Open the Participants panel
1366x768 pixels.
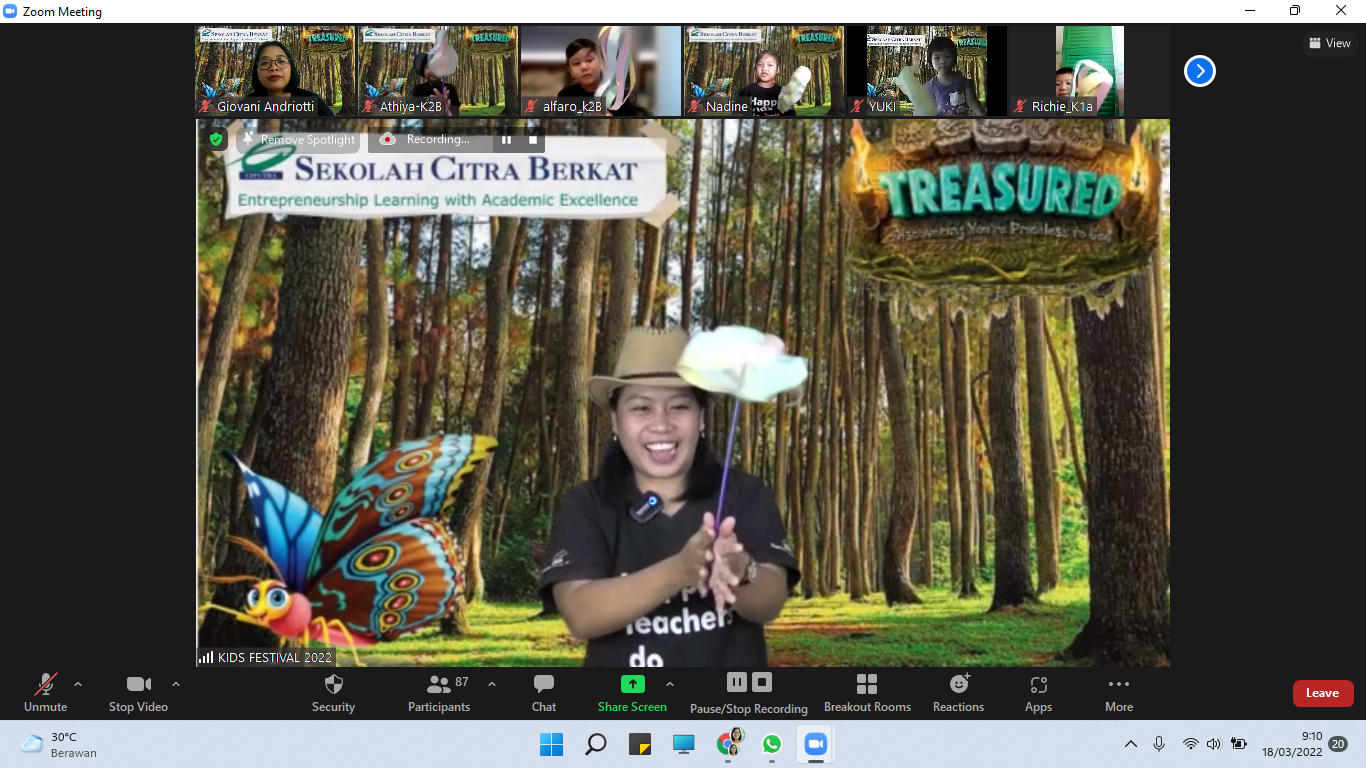coord(438,692)
